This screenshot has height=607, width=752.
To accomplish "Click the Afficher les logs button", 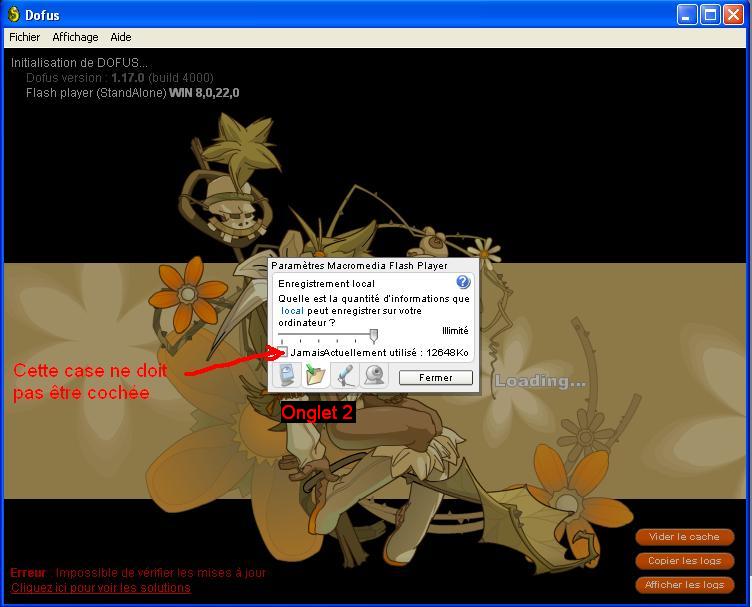I will click(x=684, y=585).
